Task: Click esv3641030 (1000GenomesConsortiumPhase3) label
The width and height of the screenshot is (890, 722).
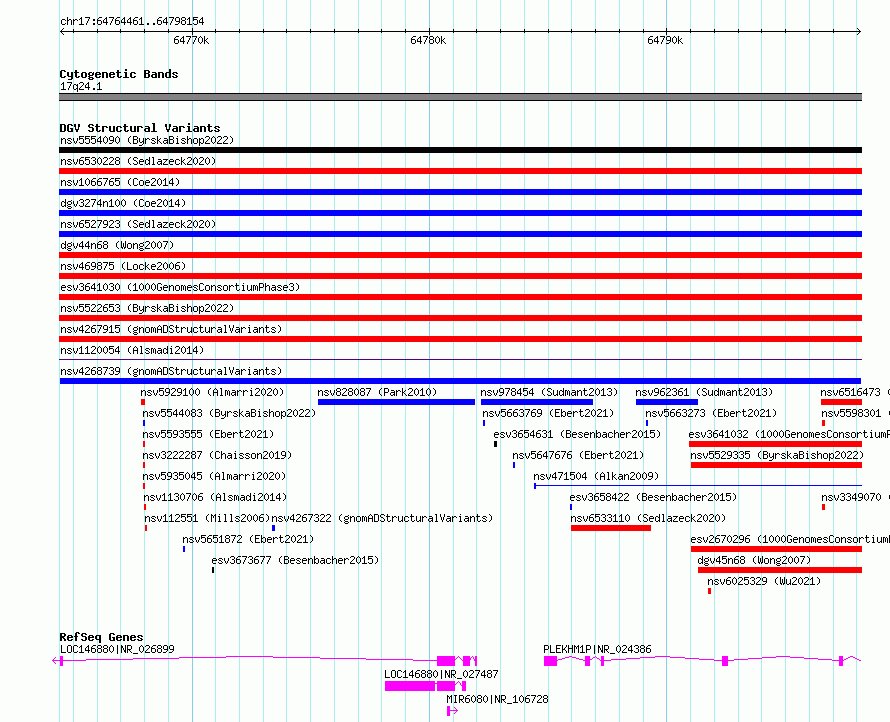Action: 180,287
